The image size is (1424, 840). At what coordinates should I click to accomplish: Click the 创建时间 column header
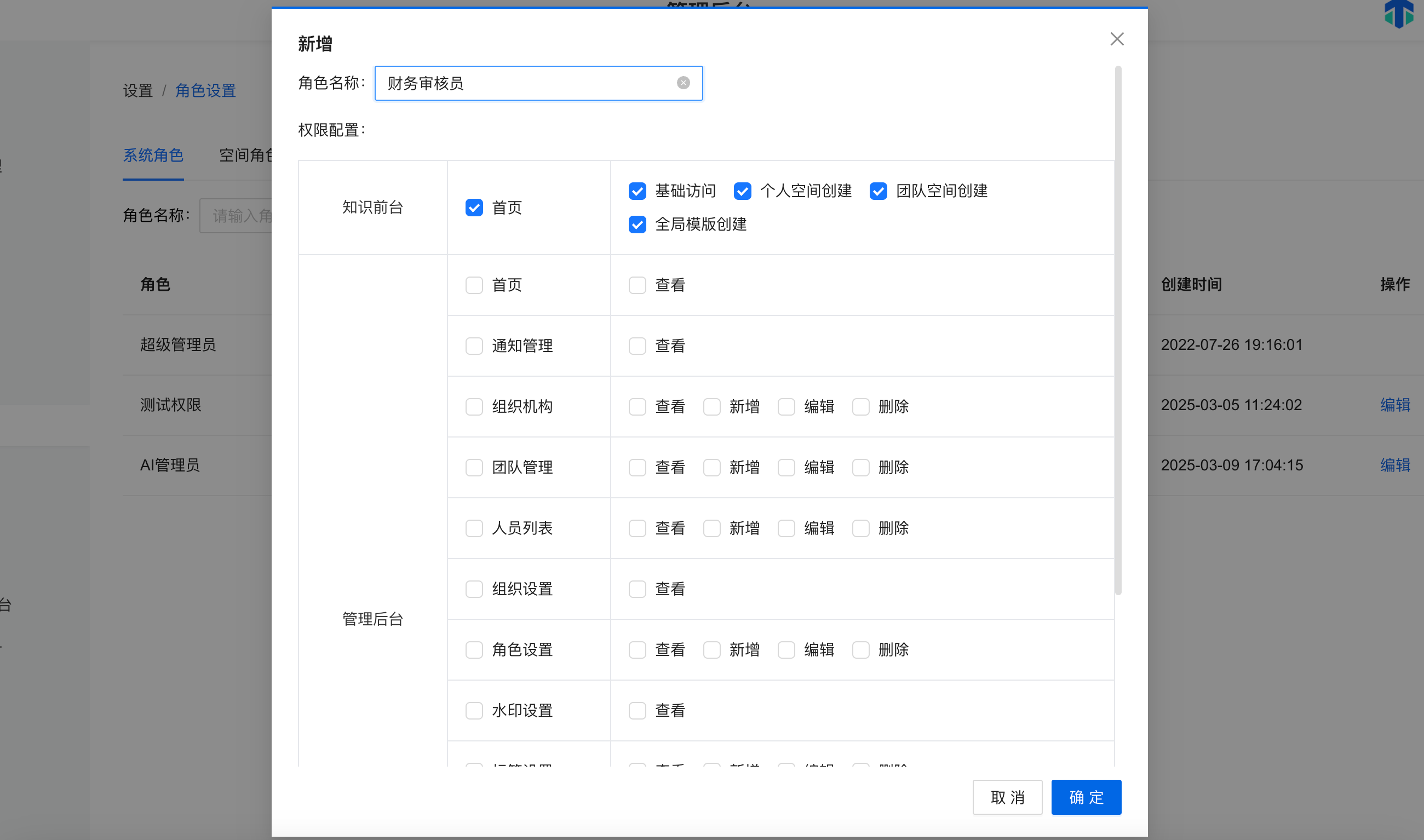[x=1191, y=285]
